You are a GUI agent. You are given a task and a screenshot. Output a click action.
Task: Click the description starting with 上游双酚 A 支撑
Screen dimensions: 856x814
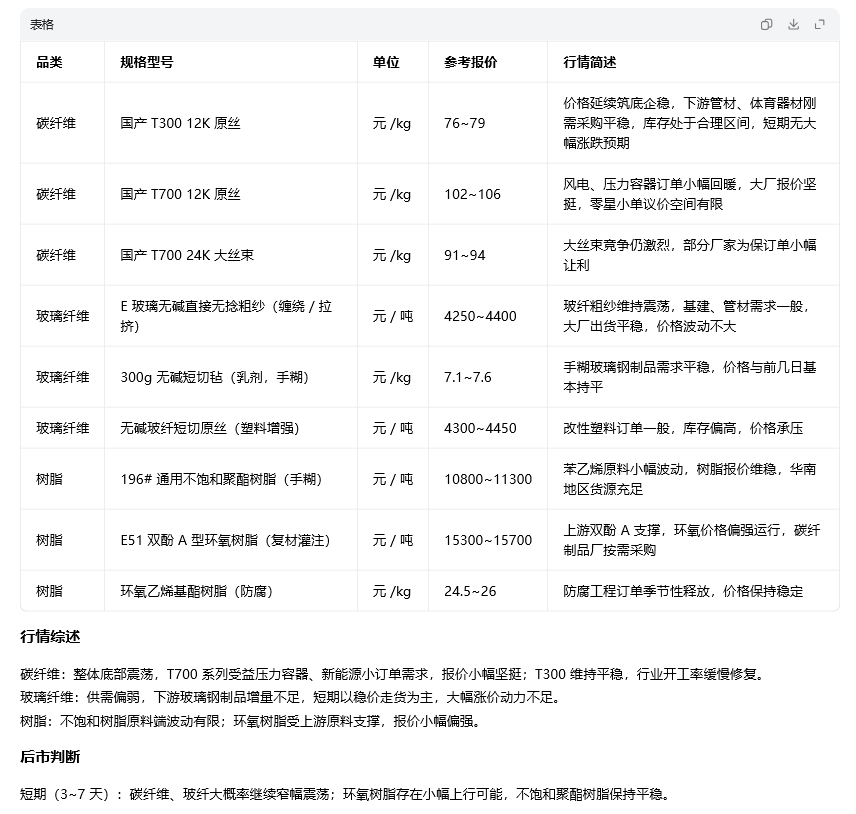pyautogui.click(x=692, y=540)
